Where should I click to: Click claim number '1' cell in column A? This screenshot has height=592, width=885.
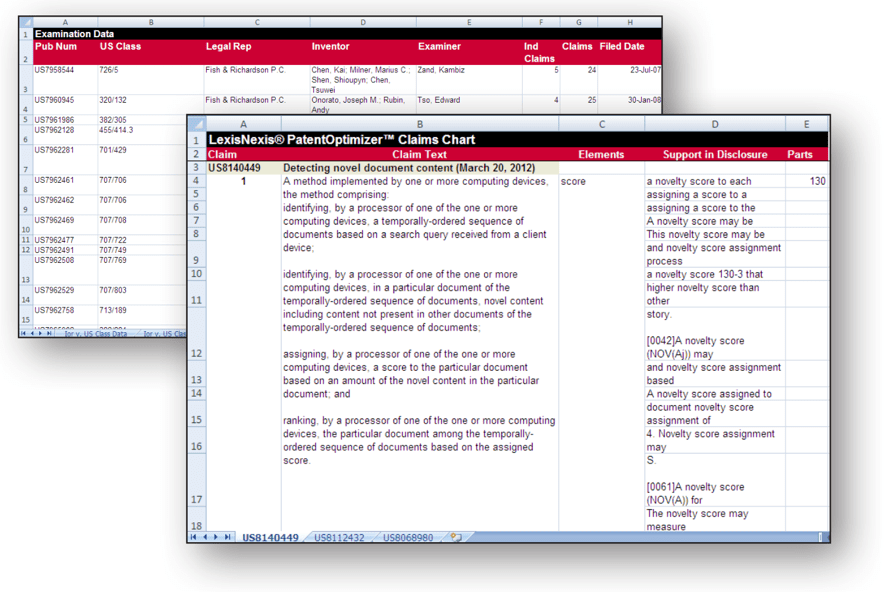click(243, 181)
